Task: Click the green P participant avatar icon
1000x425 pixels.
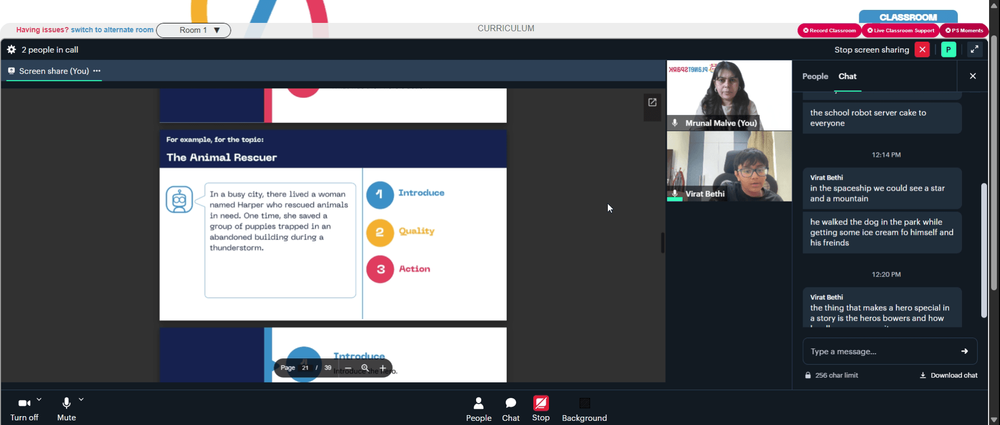Action: pyautogui.click(x=948, y=50)
